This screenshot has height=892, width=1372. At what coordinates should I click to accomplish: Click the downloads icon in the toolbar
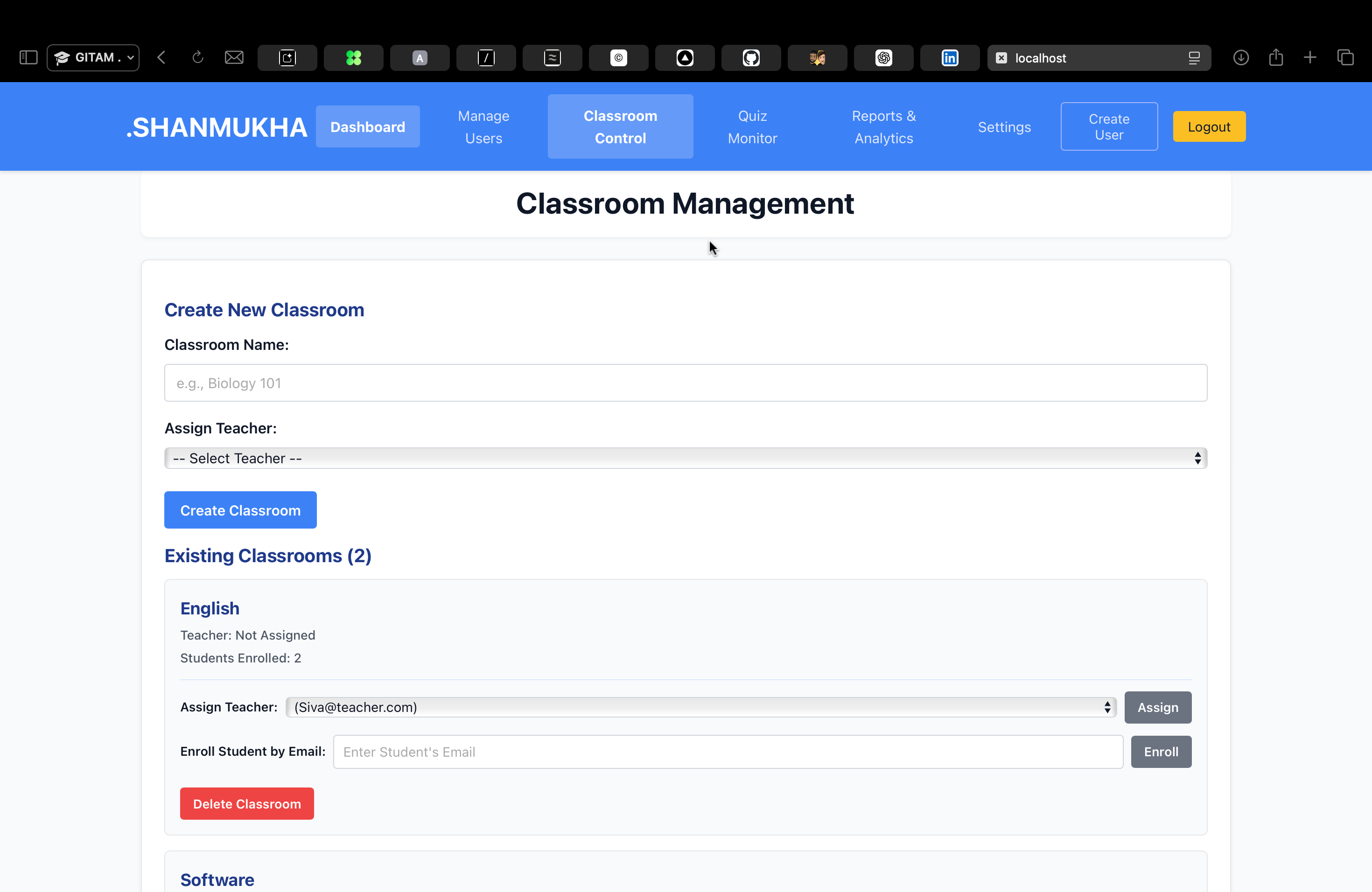tap(1241, 58)
